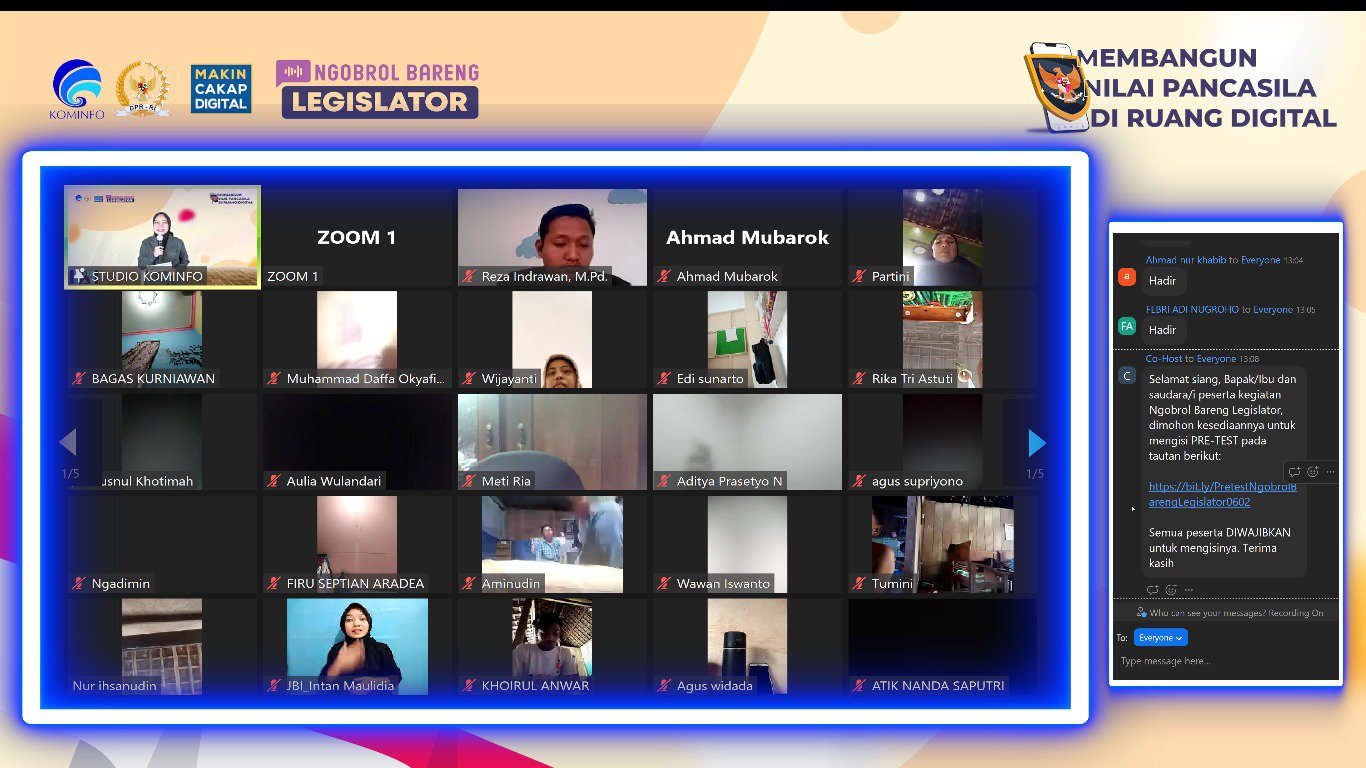
Task: Click muted mic icon on Ahmad Mubarok tile
Action: [x=663, y=276]
